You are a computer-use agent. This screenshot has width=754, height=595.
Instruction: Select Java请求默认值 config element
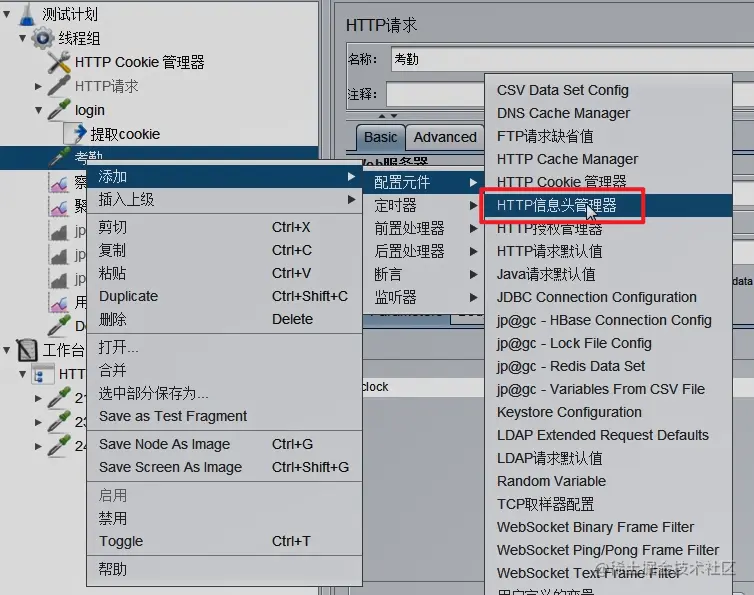point(608,274)
